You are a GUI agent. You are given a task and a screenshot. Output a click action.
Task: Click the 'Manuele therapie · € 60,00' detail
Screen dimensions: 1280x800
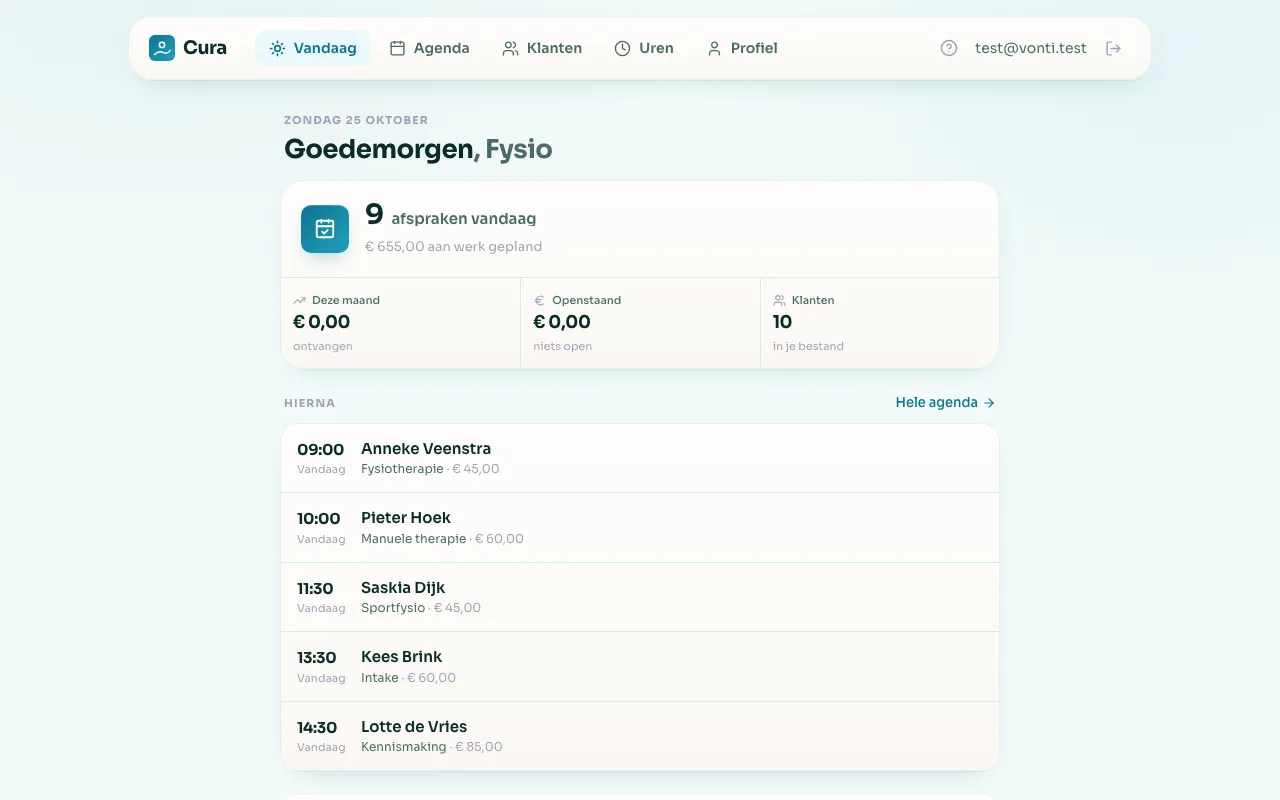point(442,539)
